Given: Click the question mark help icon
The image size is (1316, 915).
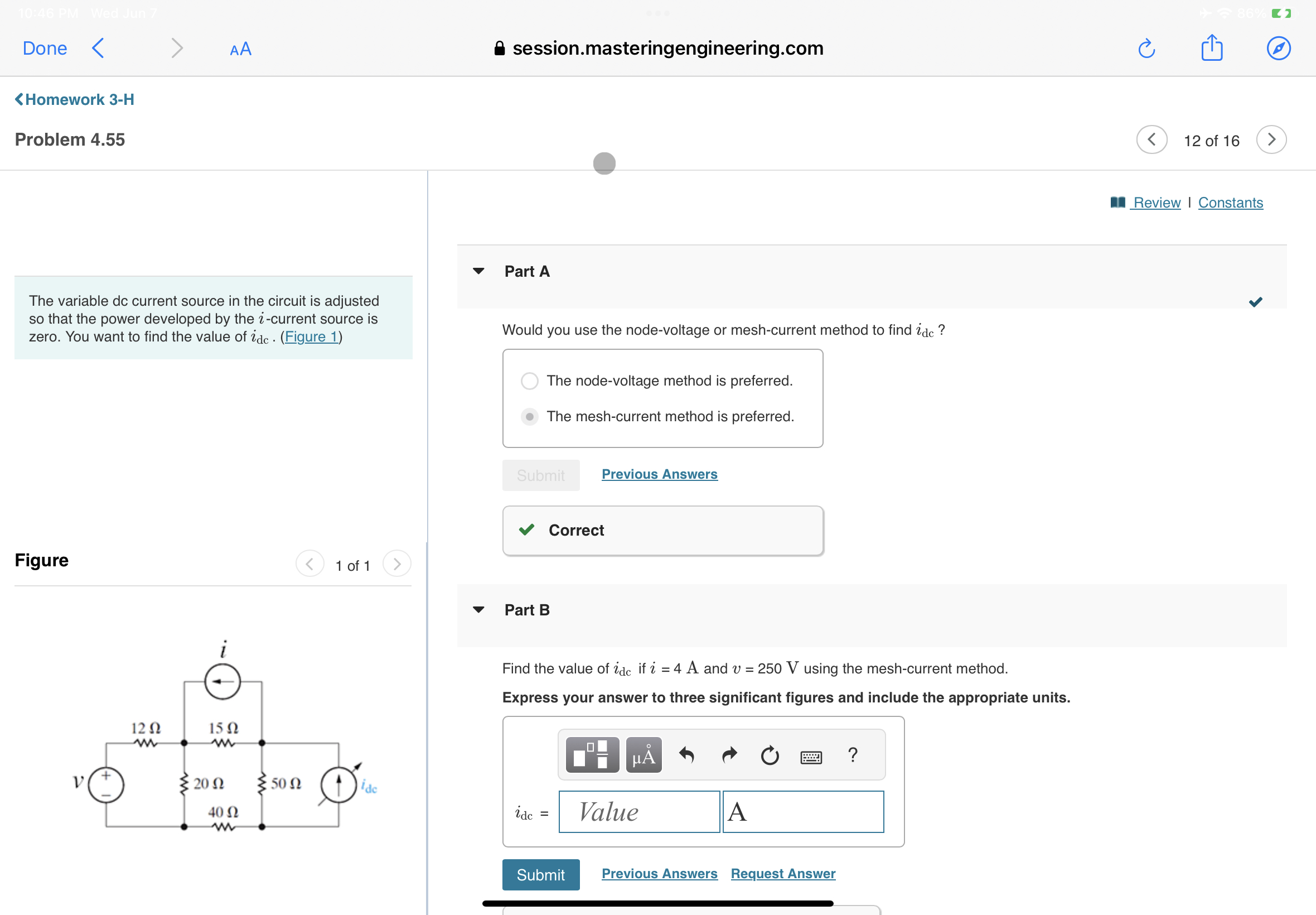Looking at the screenshot, I should click(853, 755).
